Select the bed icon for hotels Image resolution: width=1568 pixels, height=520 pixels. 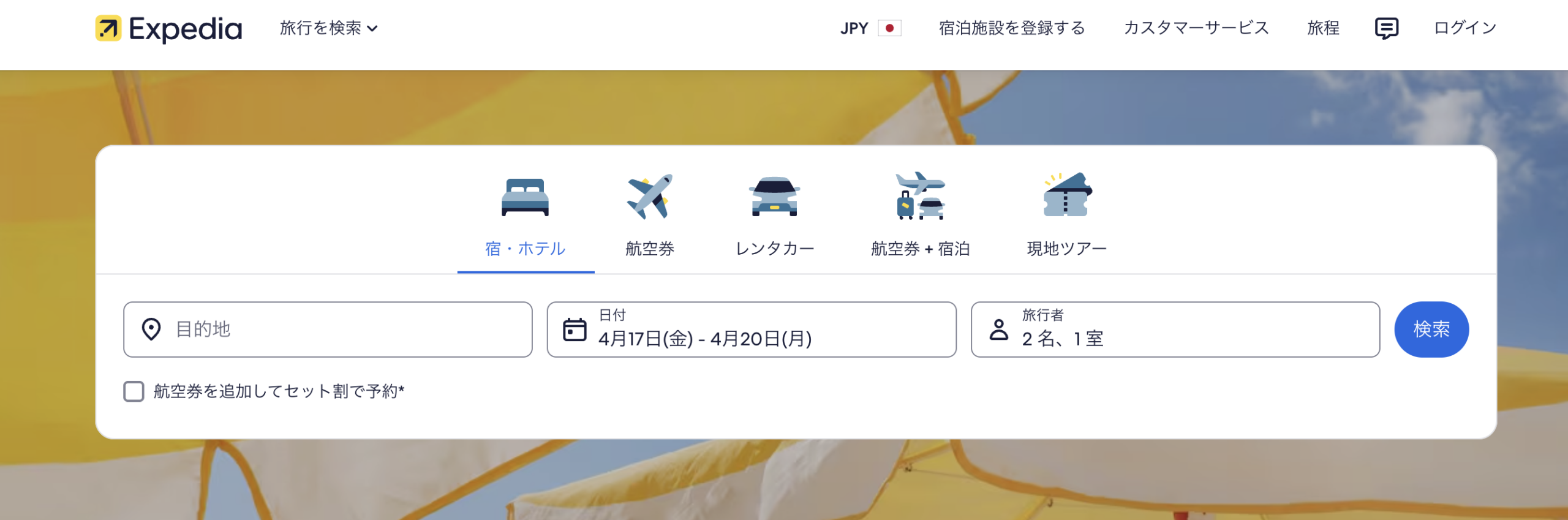(525, 197)
